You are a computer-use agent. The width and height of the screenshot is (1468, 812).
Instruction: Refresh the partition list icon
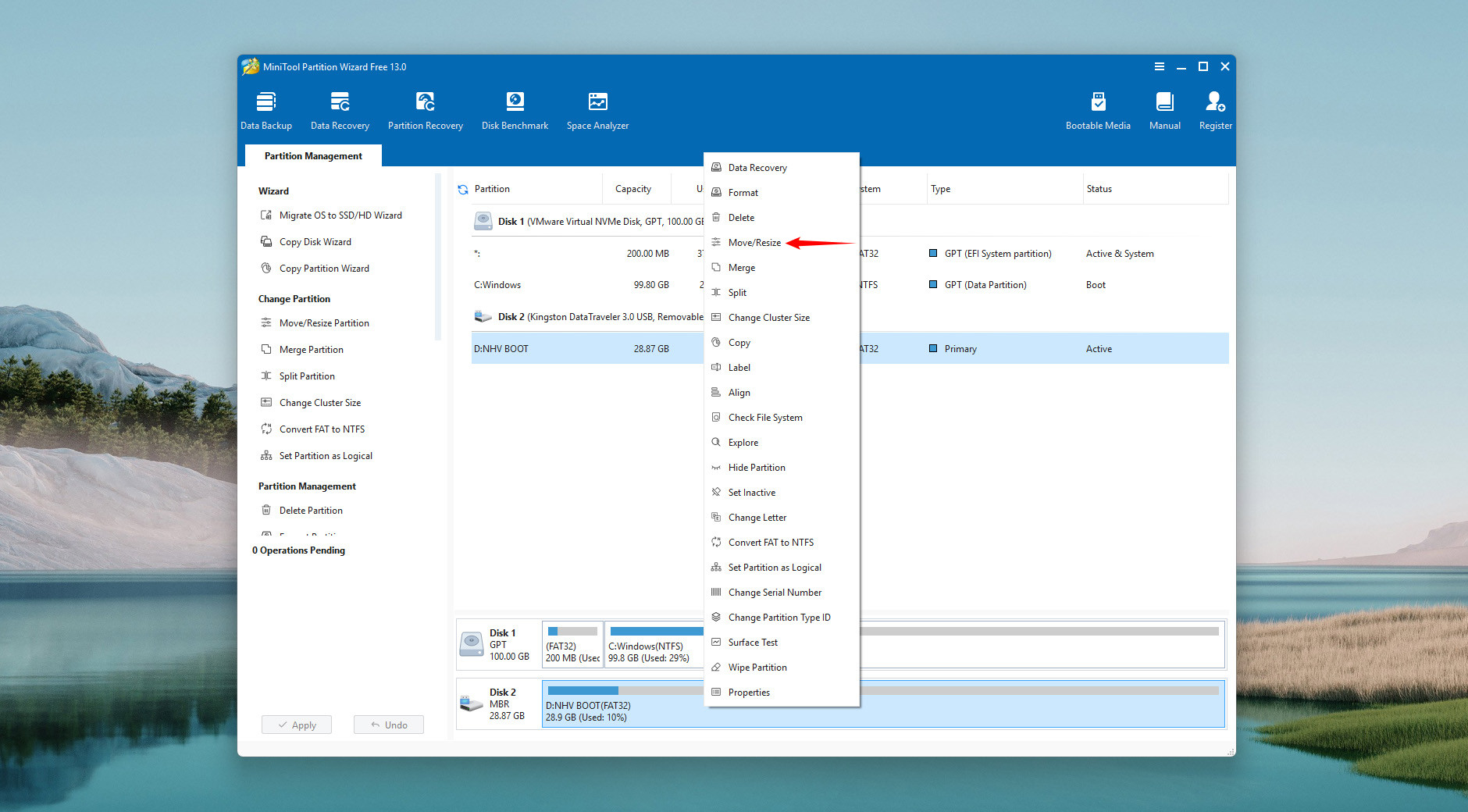463,190
